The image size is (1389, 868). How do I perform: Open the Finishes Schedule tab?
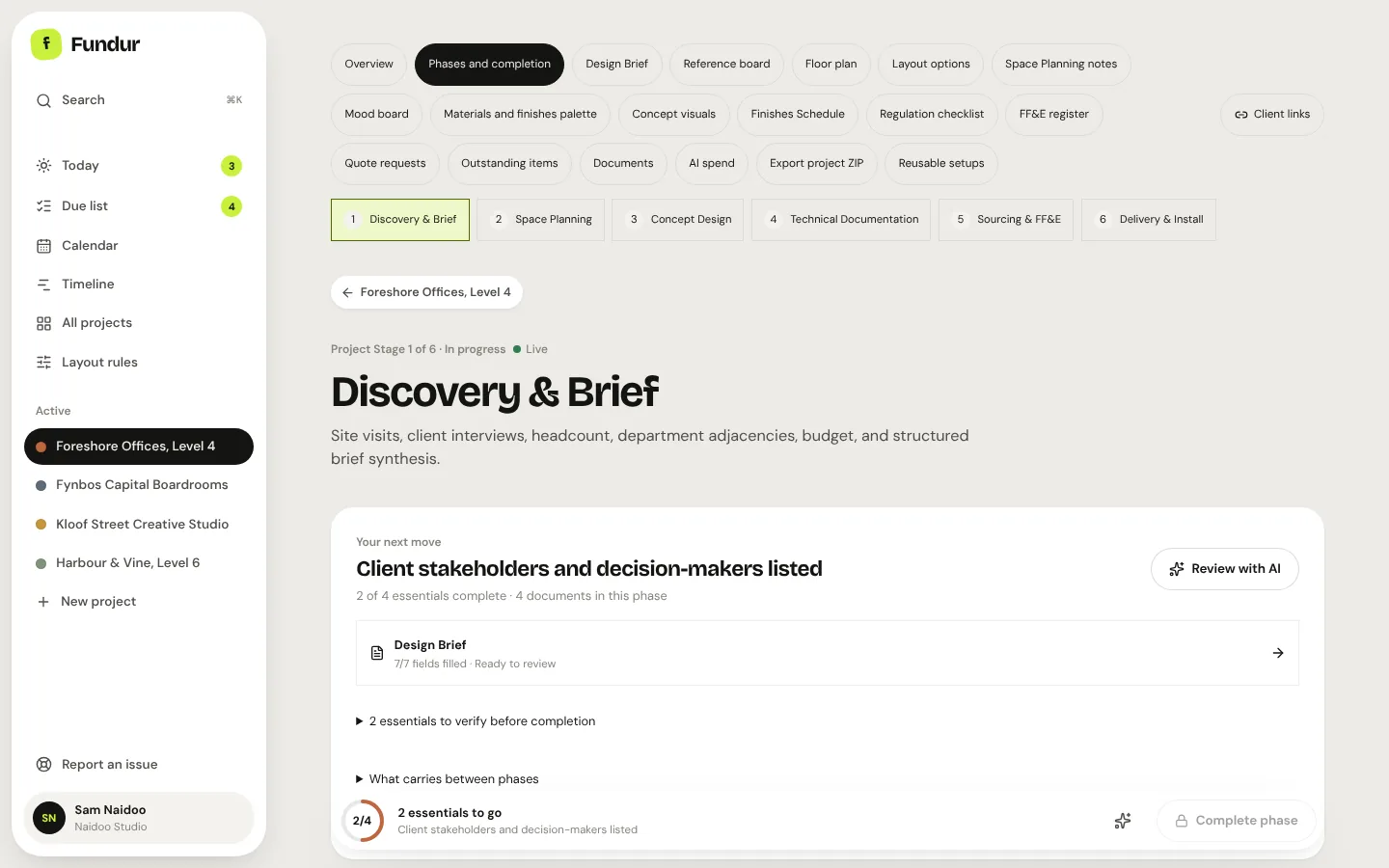pos(798,115)
